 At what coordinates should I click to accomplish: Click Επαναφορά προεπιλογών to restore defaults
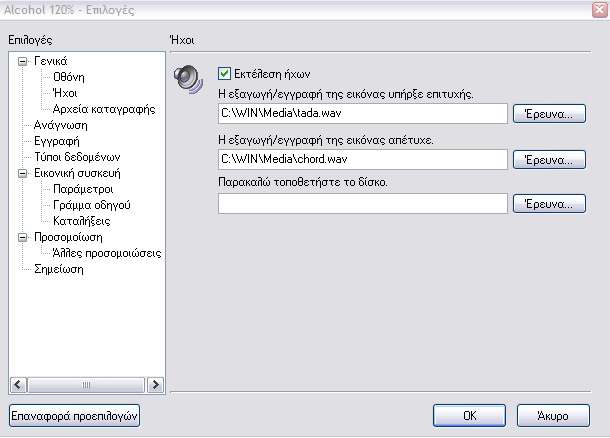coord(74,416)
